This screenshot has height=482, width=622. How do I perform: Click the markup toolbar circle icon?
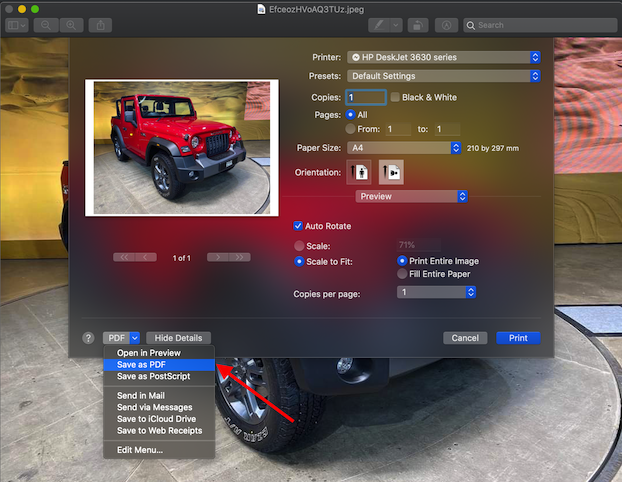coord(447,25)
